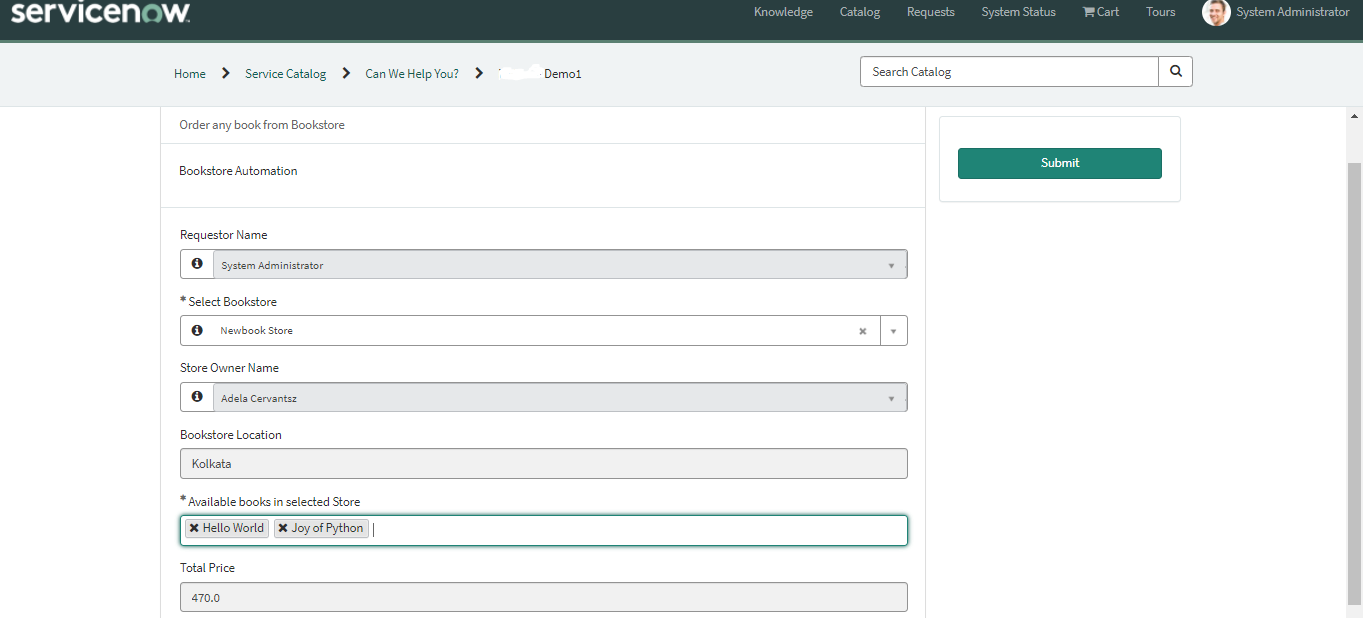Click the Store Owner Name info icon
The height and width of the screenshot is (618, 1363).
tap(196, 396)
